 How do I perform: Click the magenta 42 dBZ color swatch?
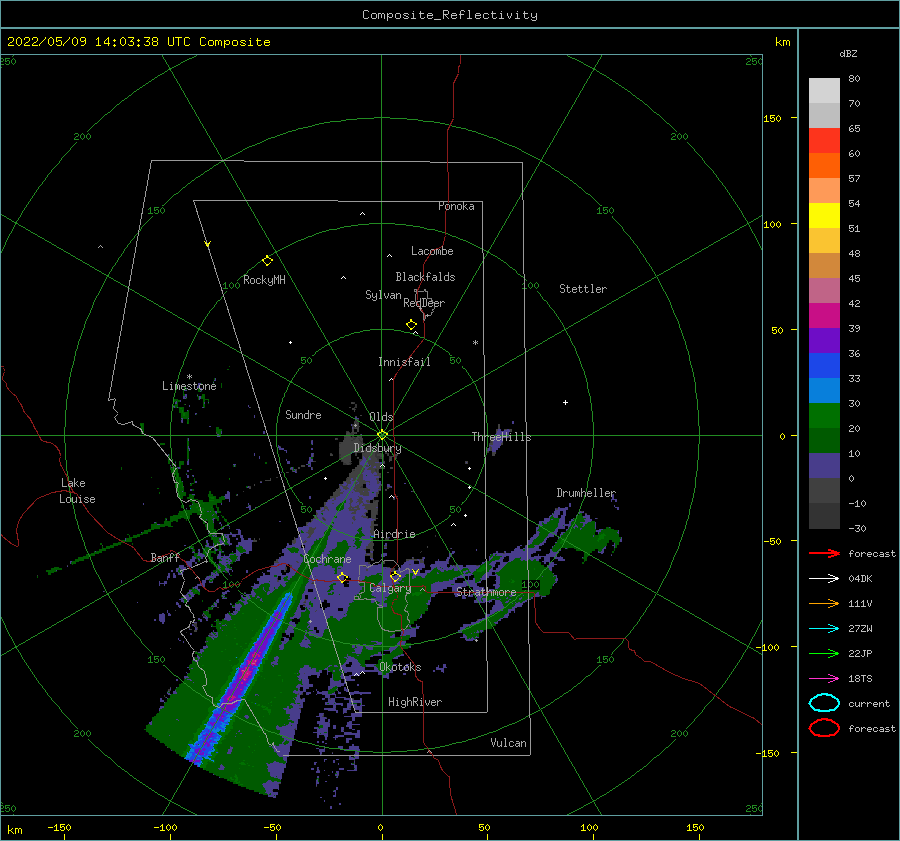(824, 316)
